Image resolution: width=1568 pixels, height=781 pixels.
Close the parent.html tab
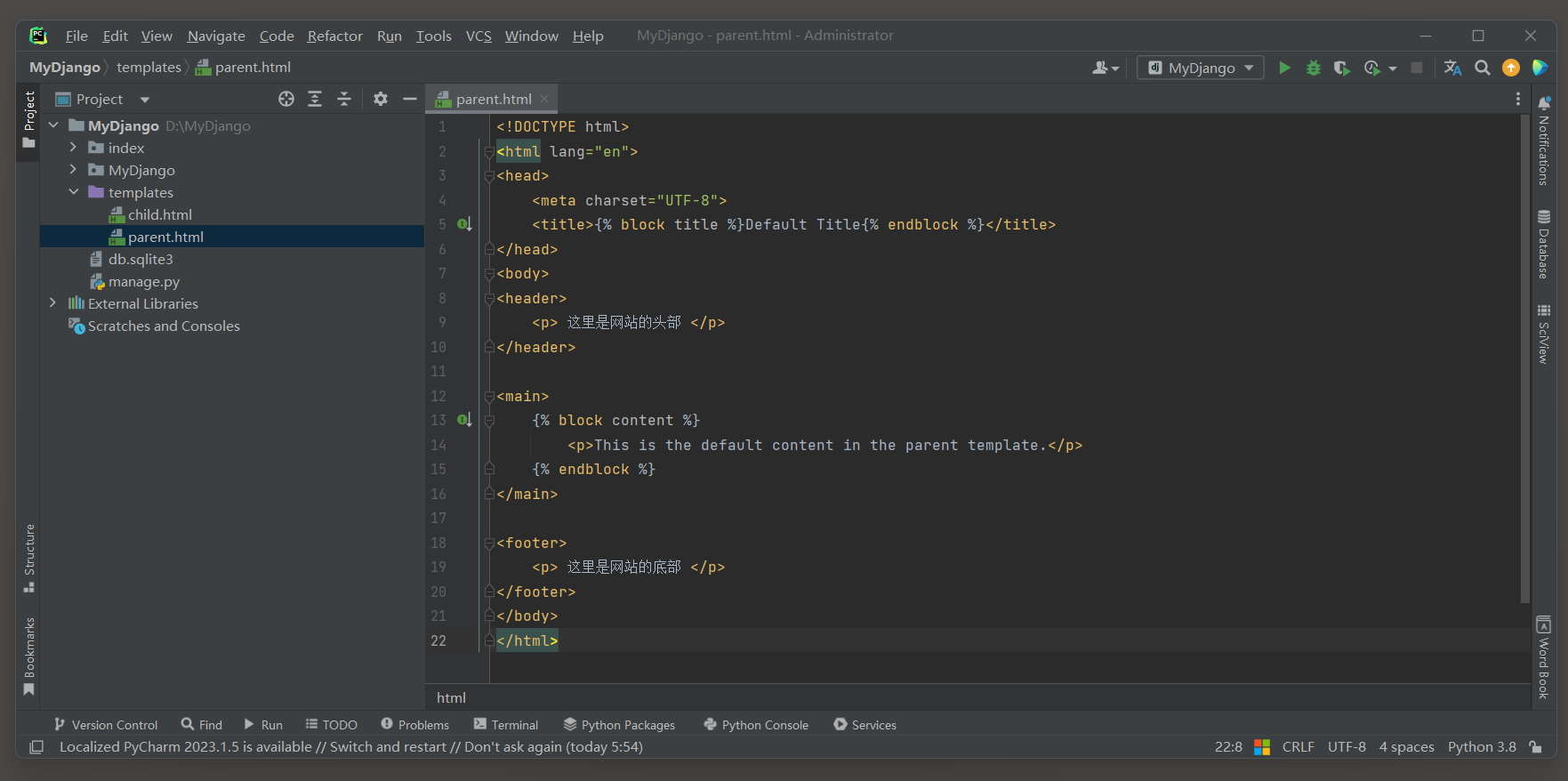point(544,99)
